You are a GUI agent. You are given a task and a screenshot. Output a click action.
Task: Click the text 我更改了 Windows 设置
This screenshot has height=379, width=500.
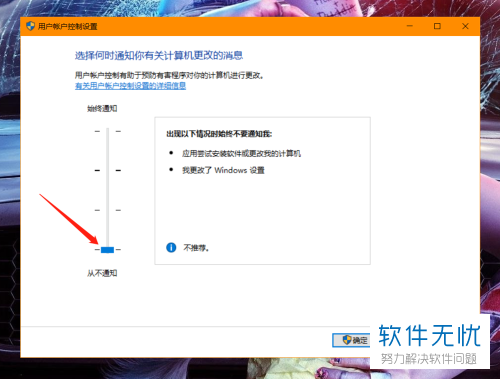point(223,170)
